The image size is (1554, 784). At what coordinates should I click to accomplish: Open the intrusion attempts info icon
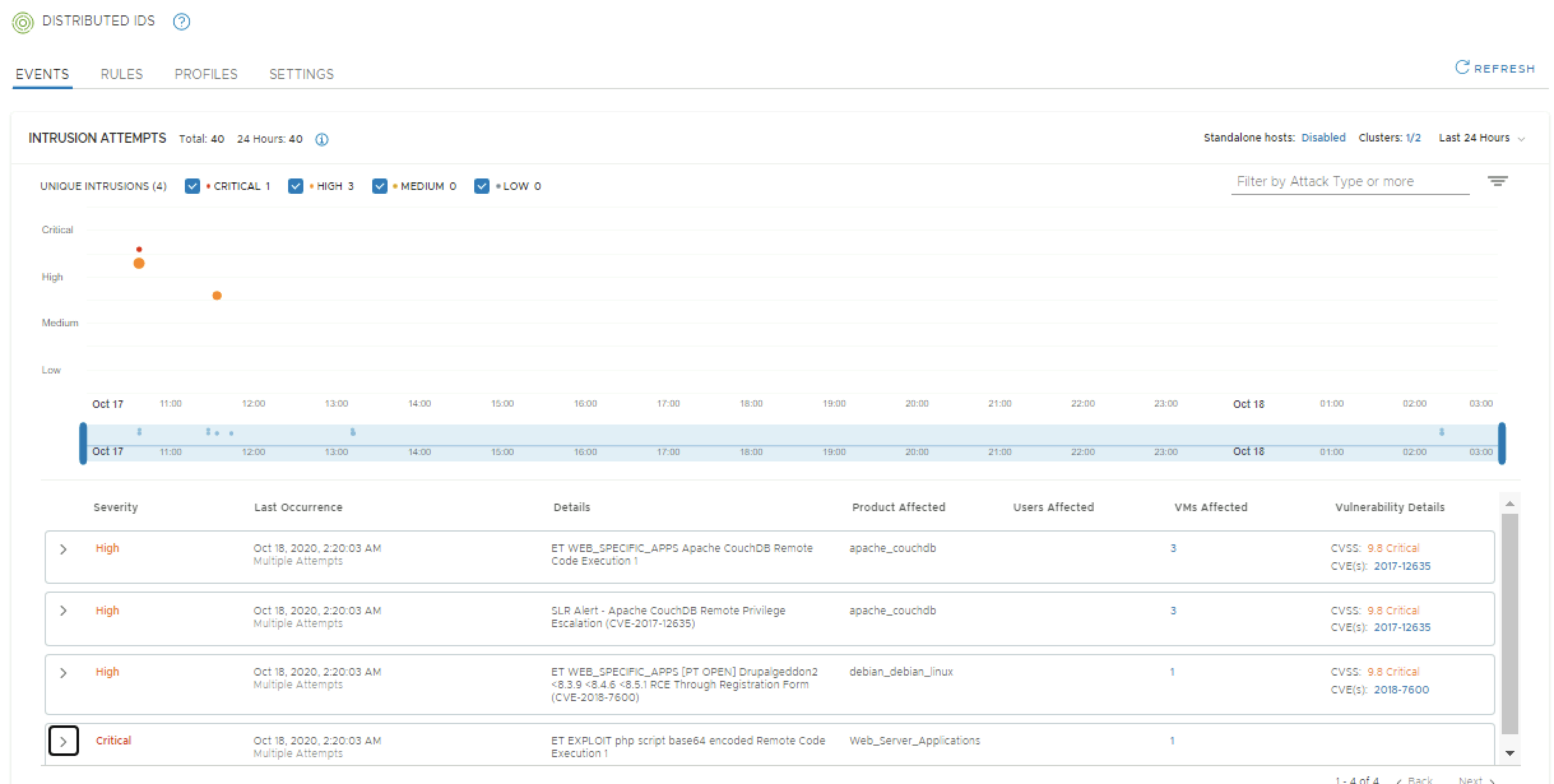click(x=322, y=140)
